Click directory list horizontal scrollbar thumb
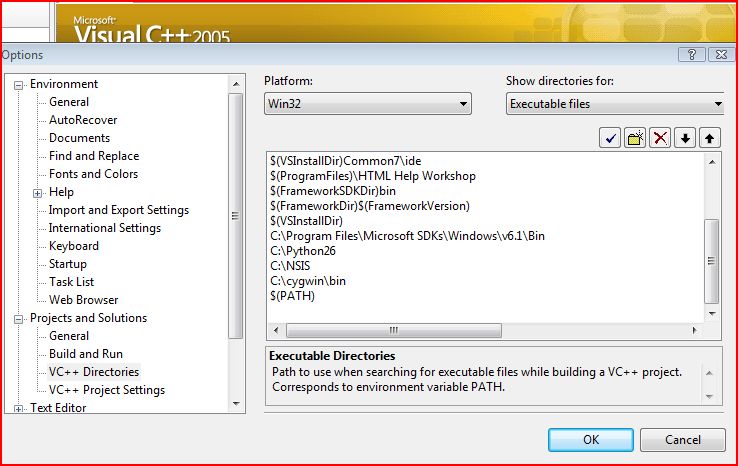The width and height of the screenshot is (738, 466). coord(394,330)
